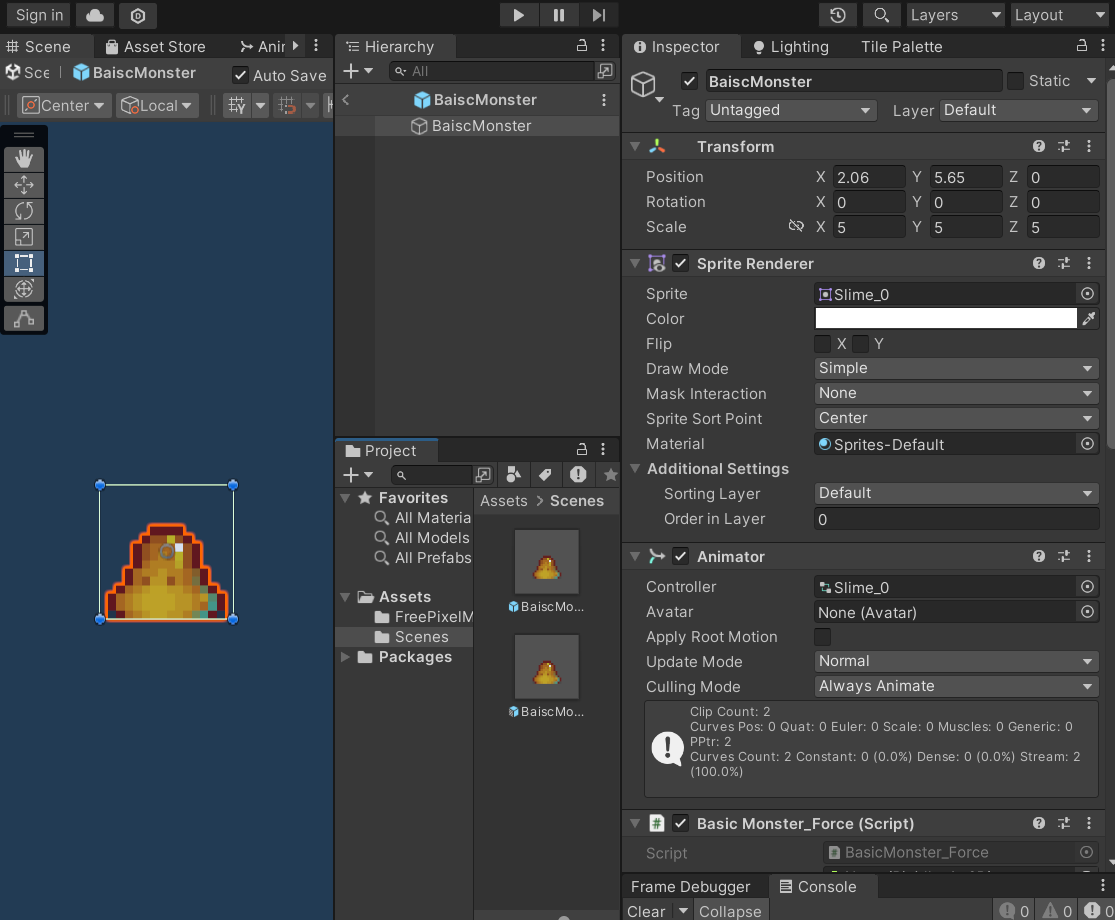Click the Step frame button
The height and width of the screenshot is (920, 1115).
click(x=599, y=15)
